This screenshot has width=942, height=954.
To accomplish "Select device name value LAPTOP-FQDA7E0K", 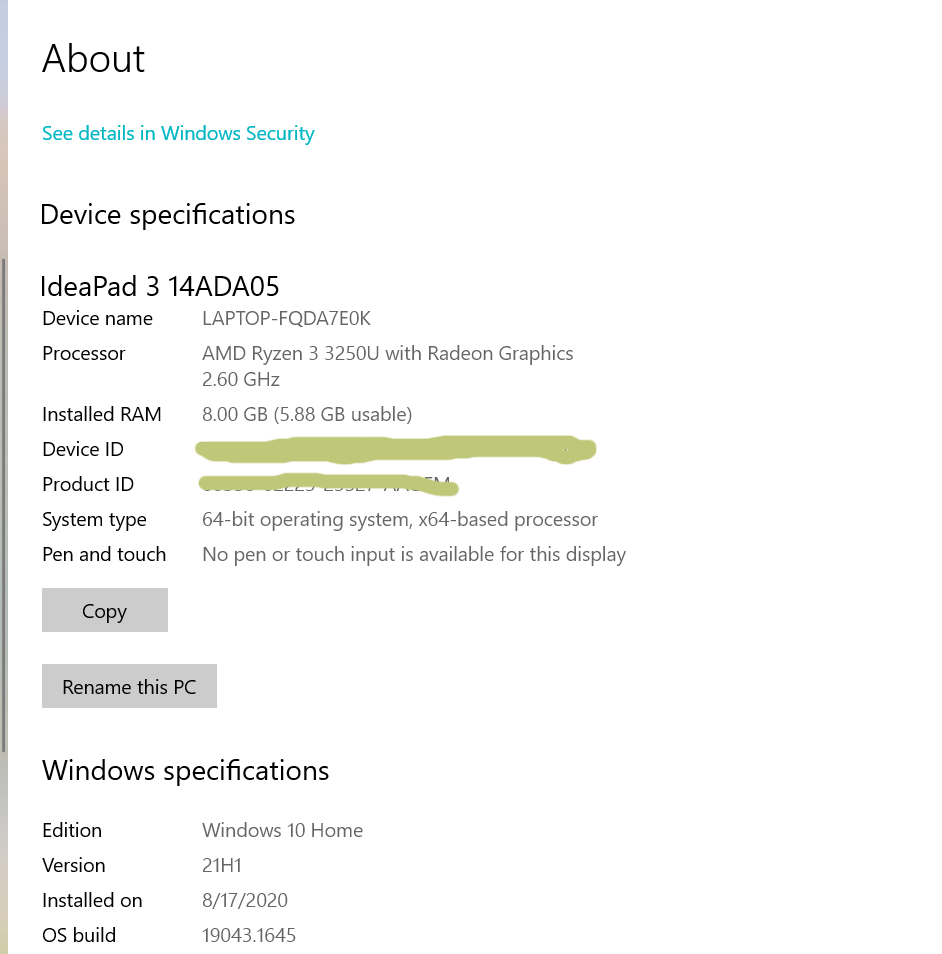I will (x=286, y=318).
